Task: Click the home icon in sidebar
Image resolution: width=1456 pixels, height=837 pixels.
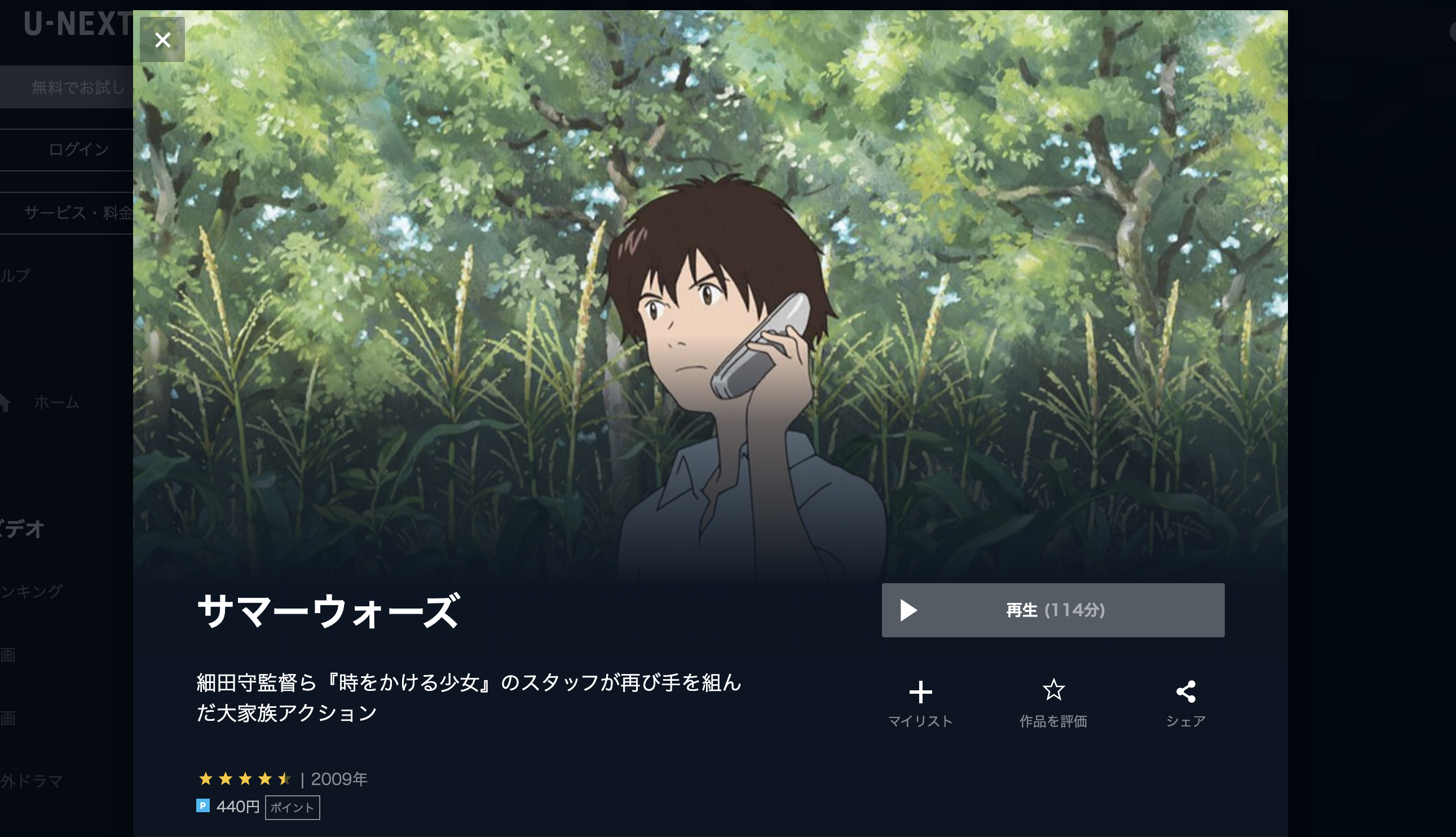Action: (x=5, y=402)
